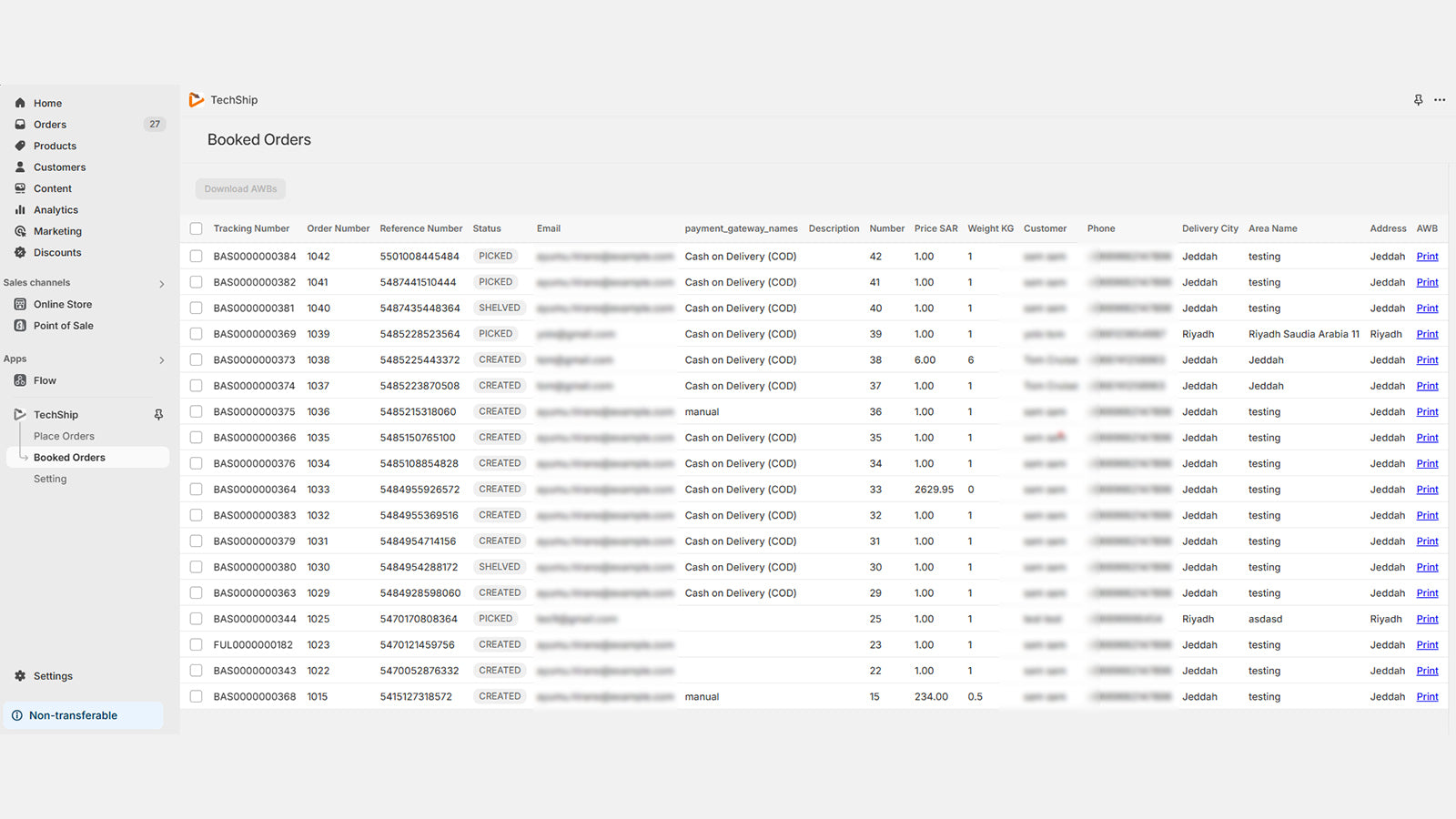Open the more actions menu in the header
Screen dimensions: 1456x819
click(x=1440, y=100)
